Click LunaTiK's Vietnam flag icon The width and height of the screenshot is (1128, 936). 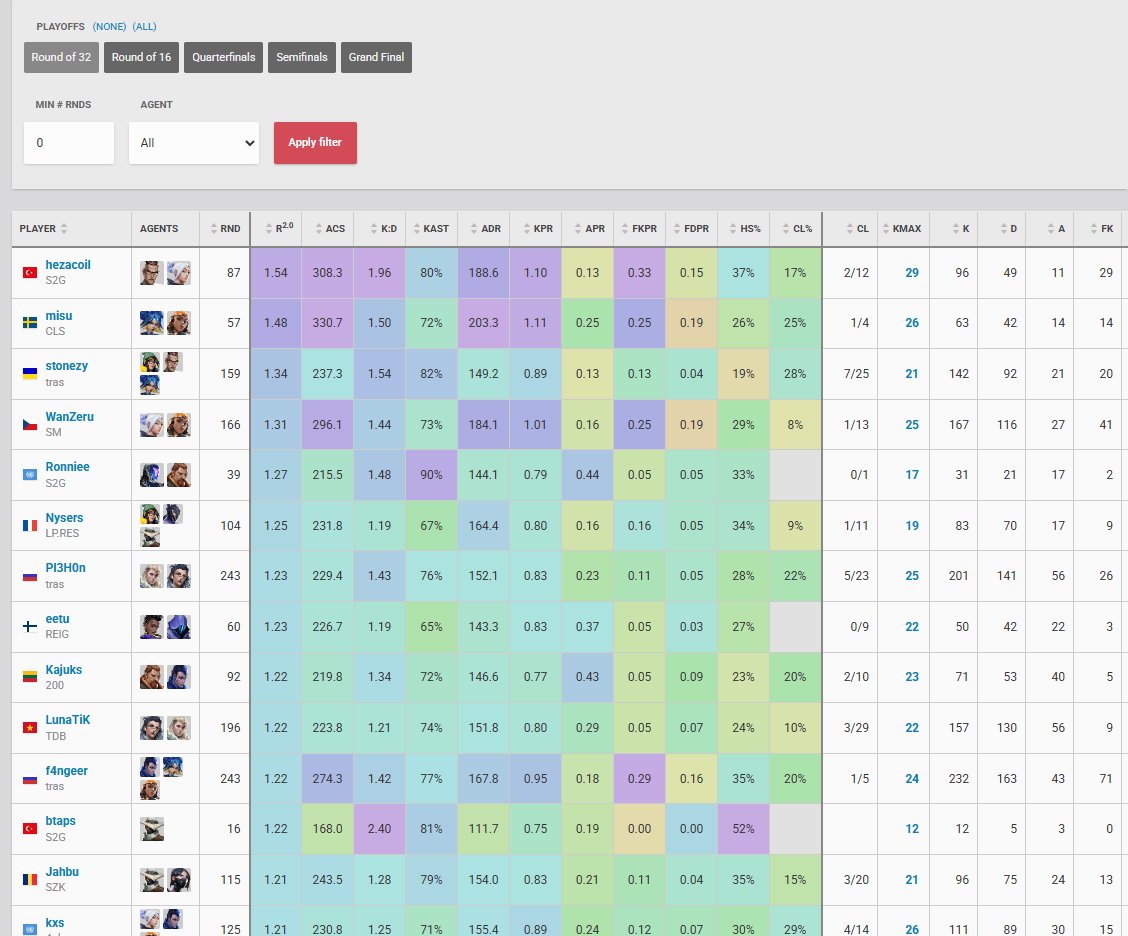(x=29, y=727)
